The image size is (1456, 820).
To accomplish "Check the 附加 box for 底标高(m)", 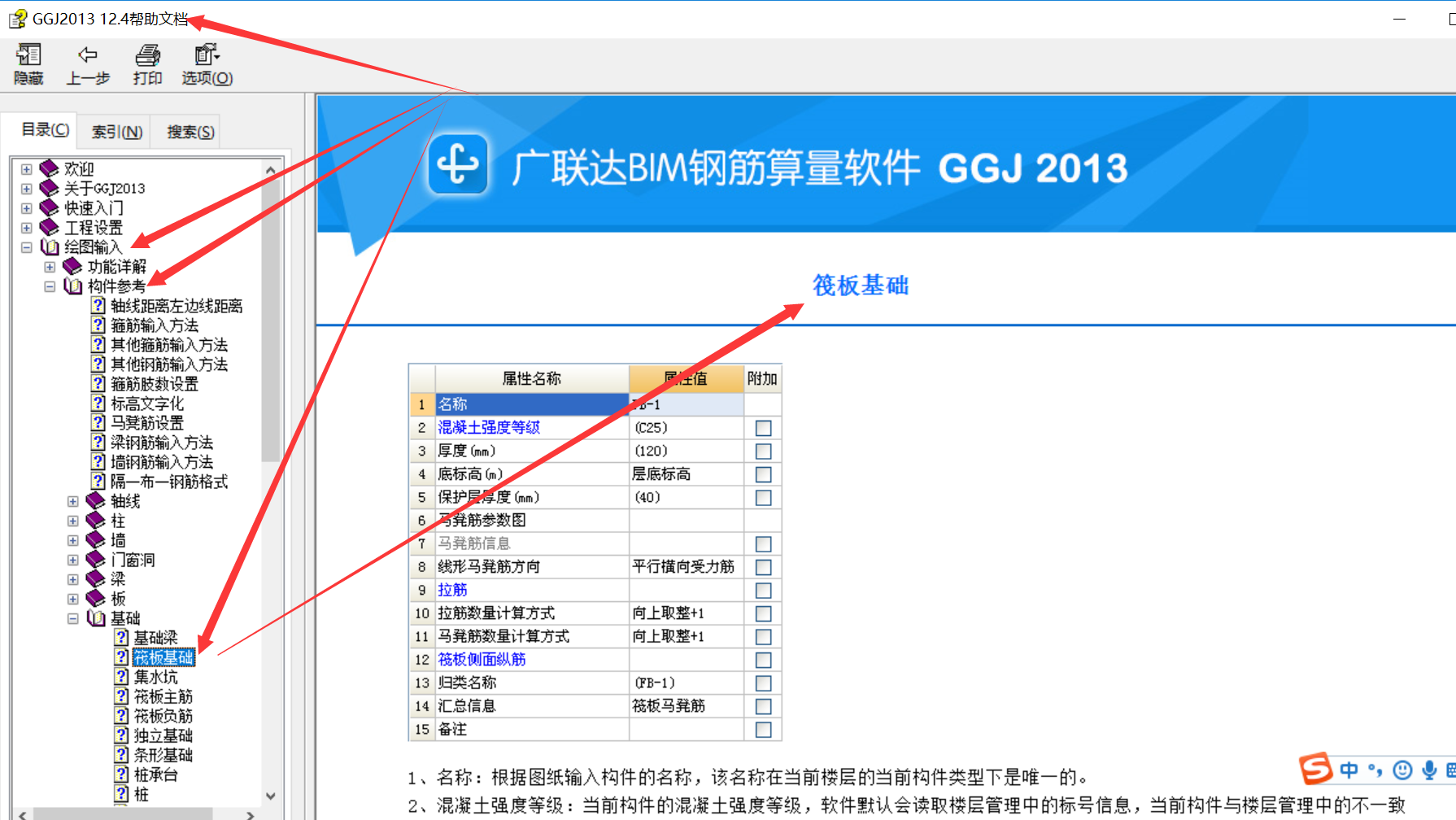I will pos(763,474).
